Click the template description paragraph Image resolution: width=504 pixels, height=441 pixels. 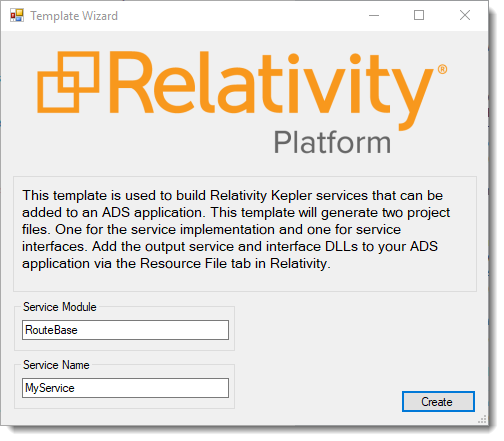point(236,229)
